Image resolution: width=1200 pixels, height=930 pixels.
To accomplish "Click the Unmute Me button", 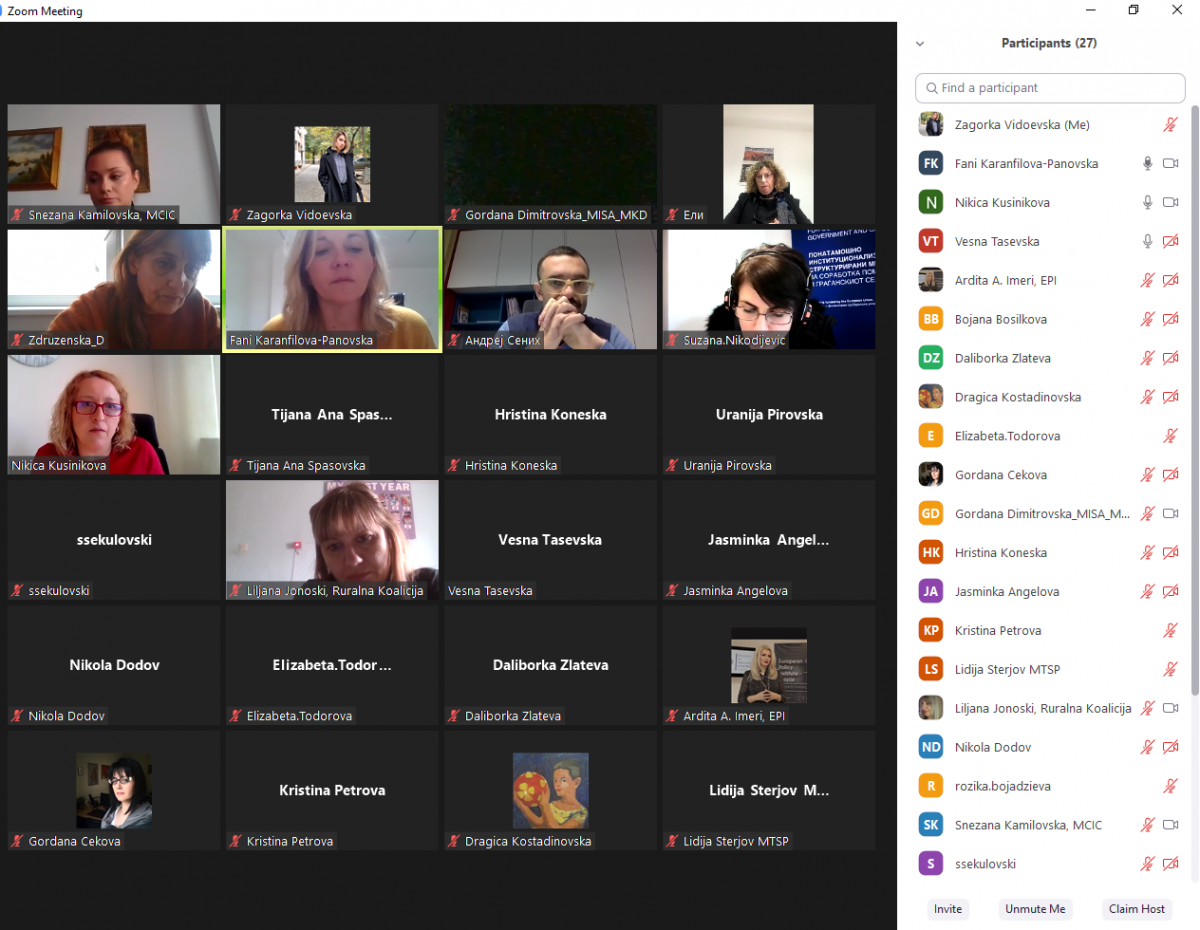I will coord(1035,909).
